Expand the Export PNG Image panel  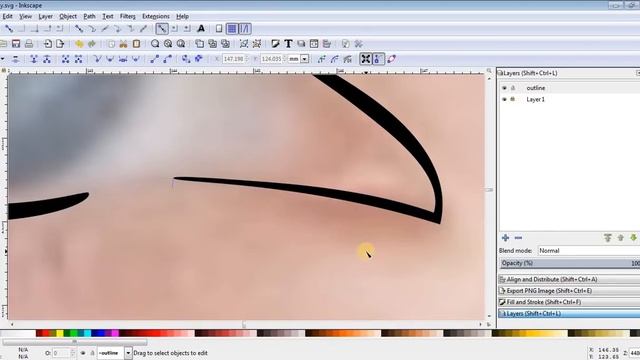(x=569, y=291)
